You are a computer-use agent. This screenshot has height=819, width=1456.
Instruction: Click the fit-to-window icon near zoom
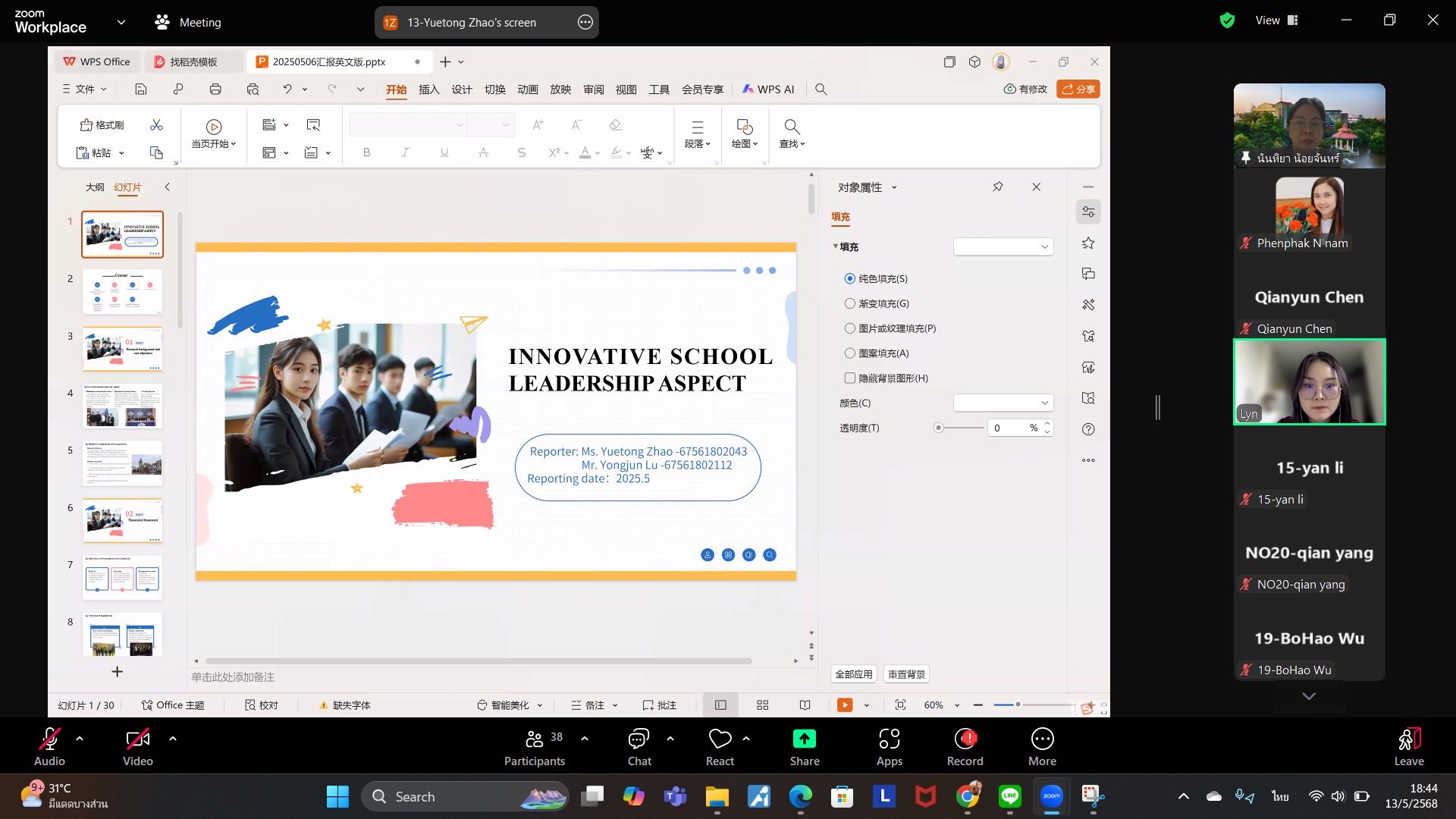(x=900, y=705)
